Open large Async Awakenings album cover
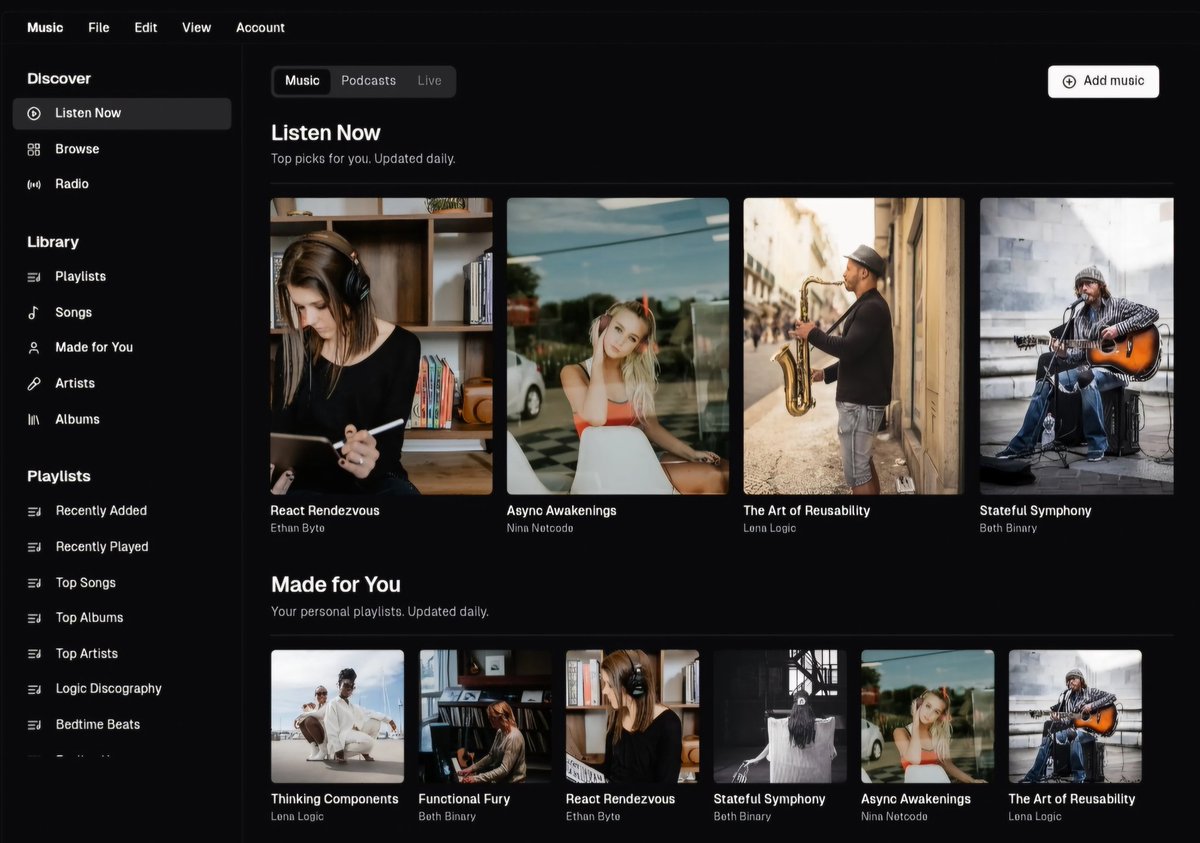This screenshot has width=1200, height=843. 618,346
